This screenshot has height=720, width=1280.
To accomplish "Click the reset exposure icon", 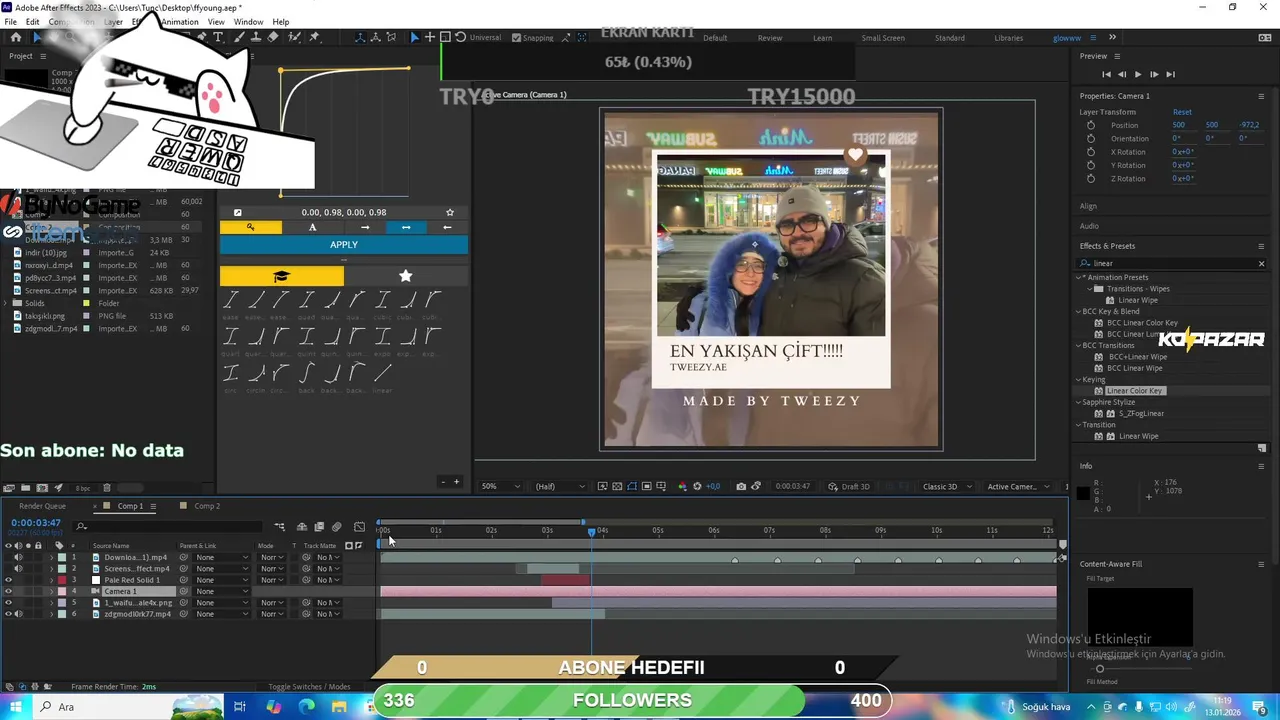I will pyautogui.click(x=697, y=486).
